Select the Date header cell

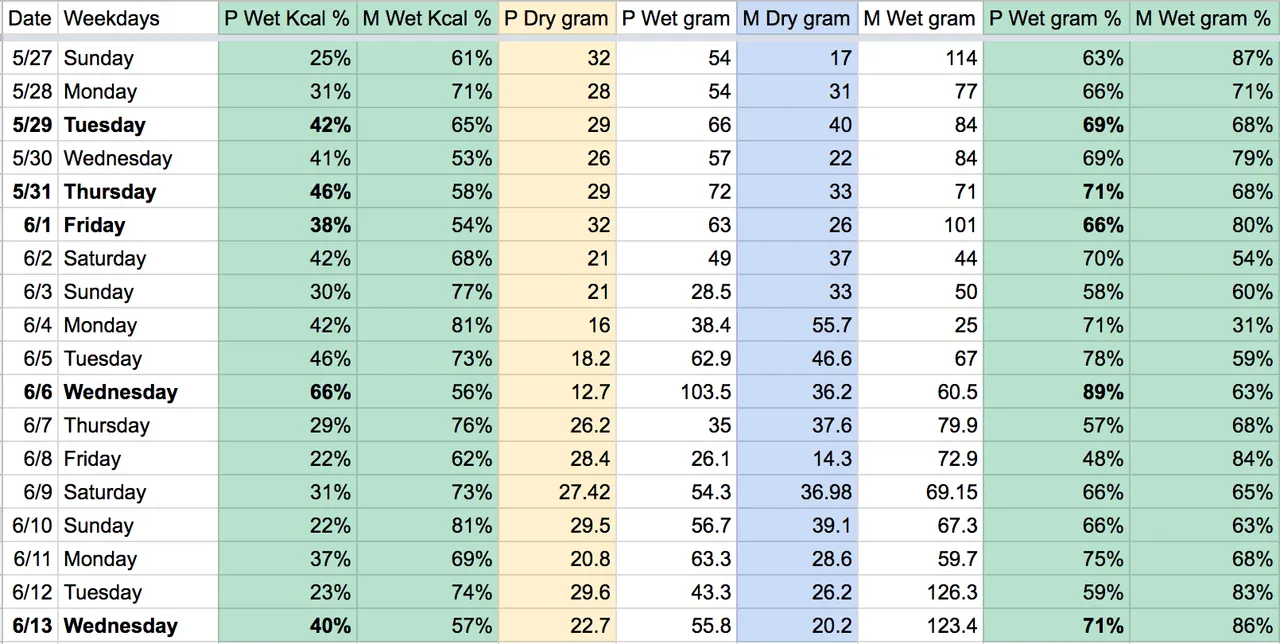tap(29, 18)
